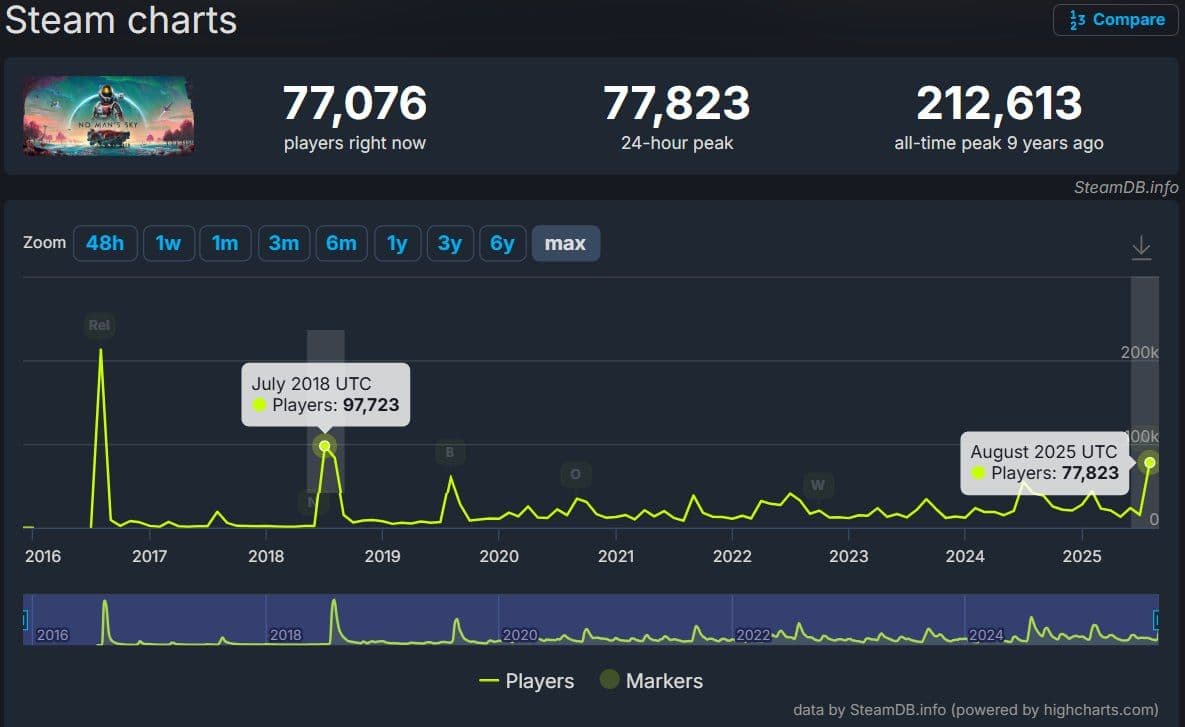Choose the 3m zoom range

[283, 243]
